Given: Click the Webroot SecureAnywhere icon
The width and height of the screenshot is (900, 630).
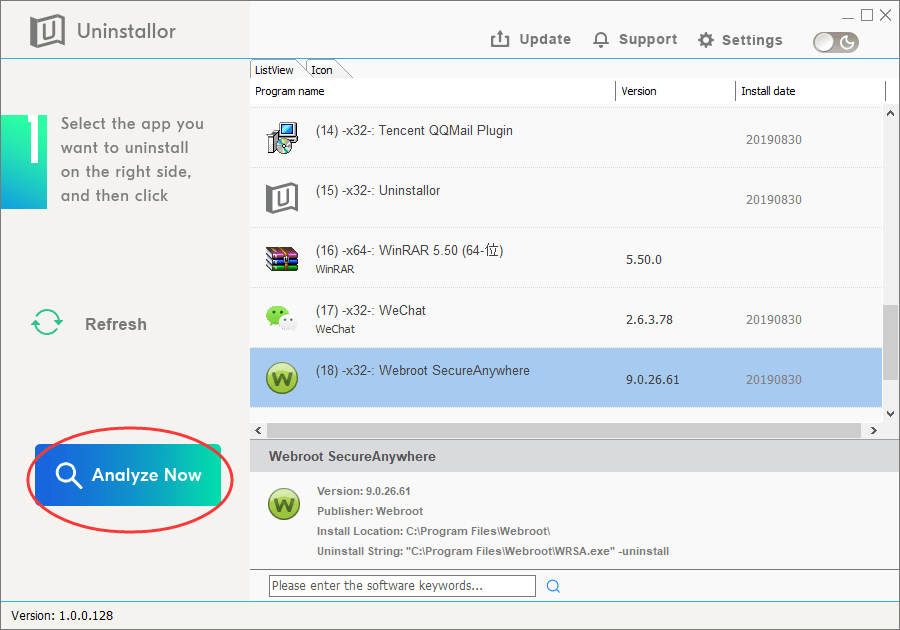Looking at the screenshot, I should click(281, 377).
